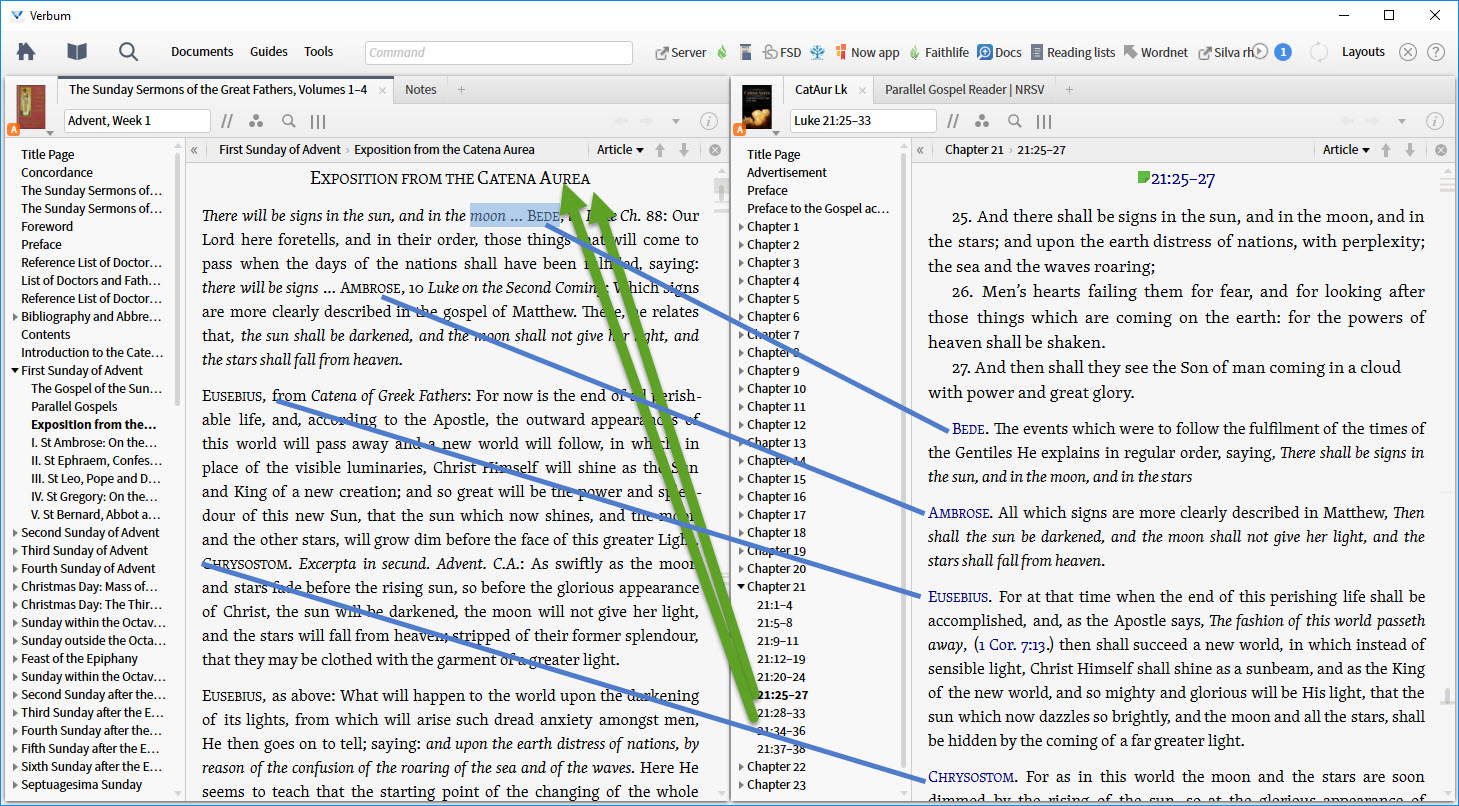Collapse the First Sunday of Advent section

[x=15, y=371]
